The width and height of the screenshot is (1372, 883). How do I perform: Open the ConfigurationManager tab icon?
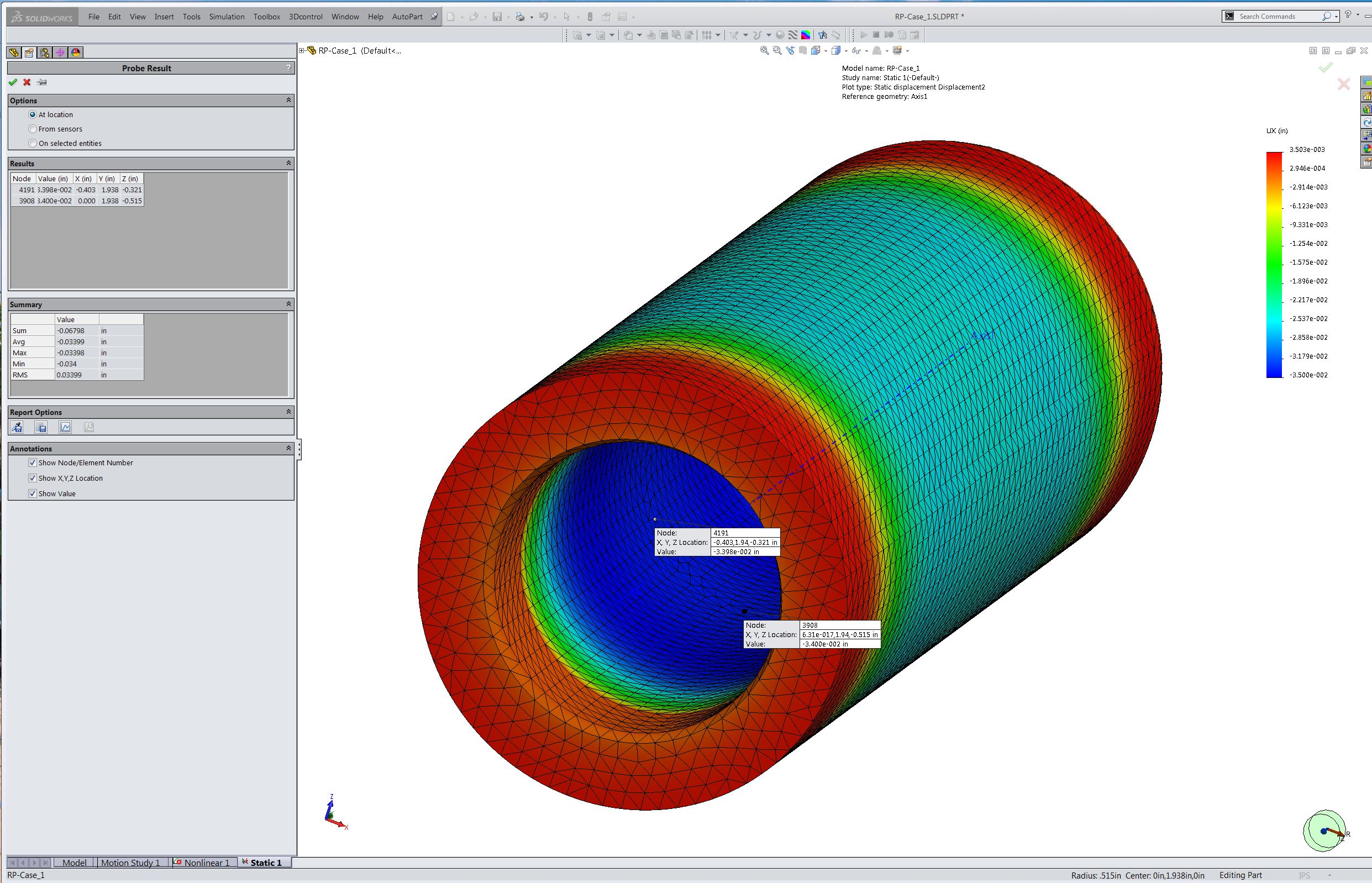click(x=45, y=52)
